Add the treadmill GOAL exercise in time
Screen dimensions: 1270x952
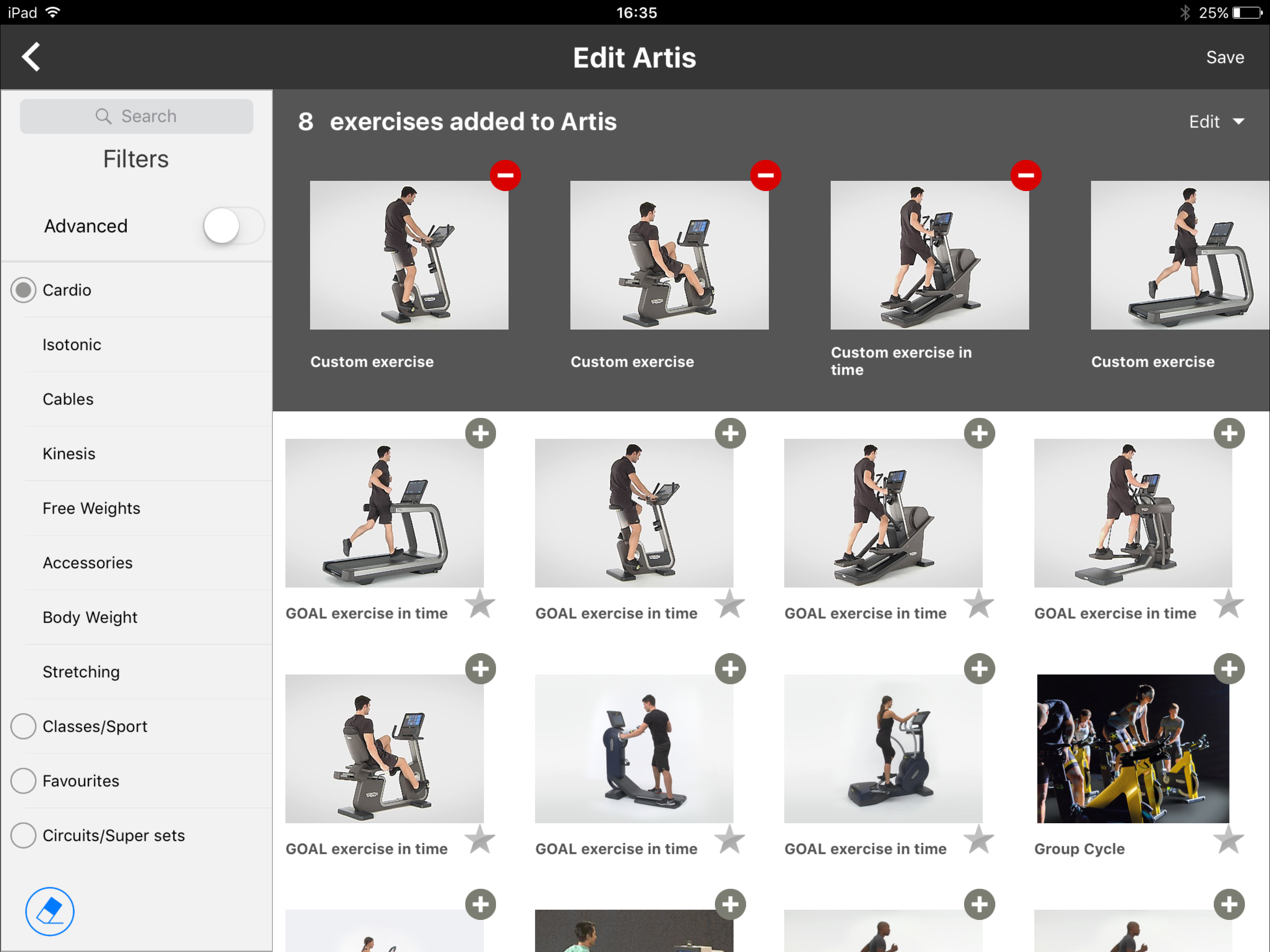click(x=480, y=434)
